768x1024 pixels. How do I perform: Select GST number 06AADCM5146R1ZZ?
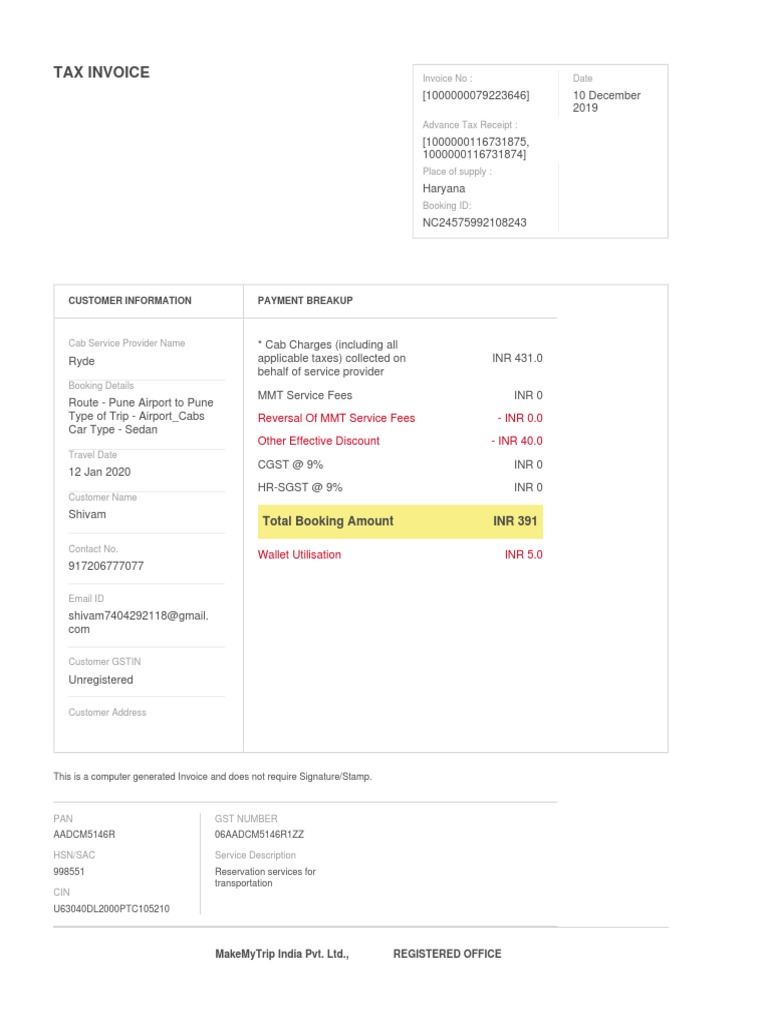pos(259,835)
